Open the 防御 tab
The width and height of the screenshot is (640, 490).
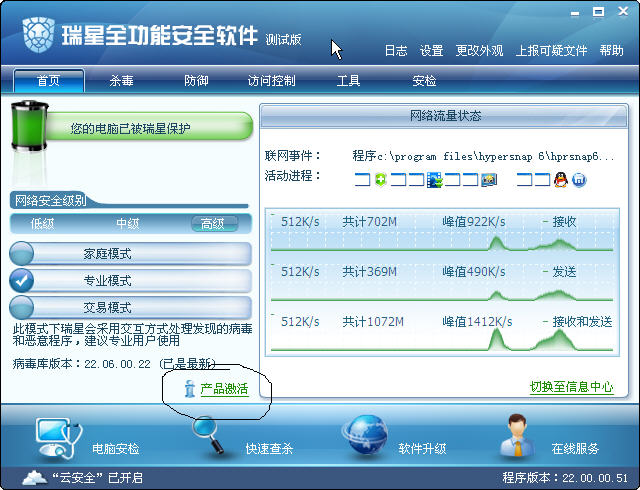(x=196, y=80)
